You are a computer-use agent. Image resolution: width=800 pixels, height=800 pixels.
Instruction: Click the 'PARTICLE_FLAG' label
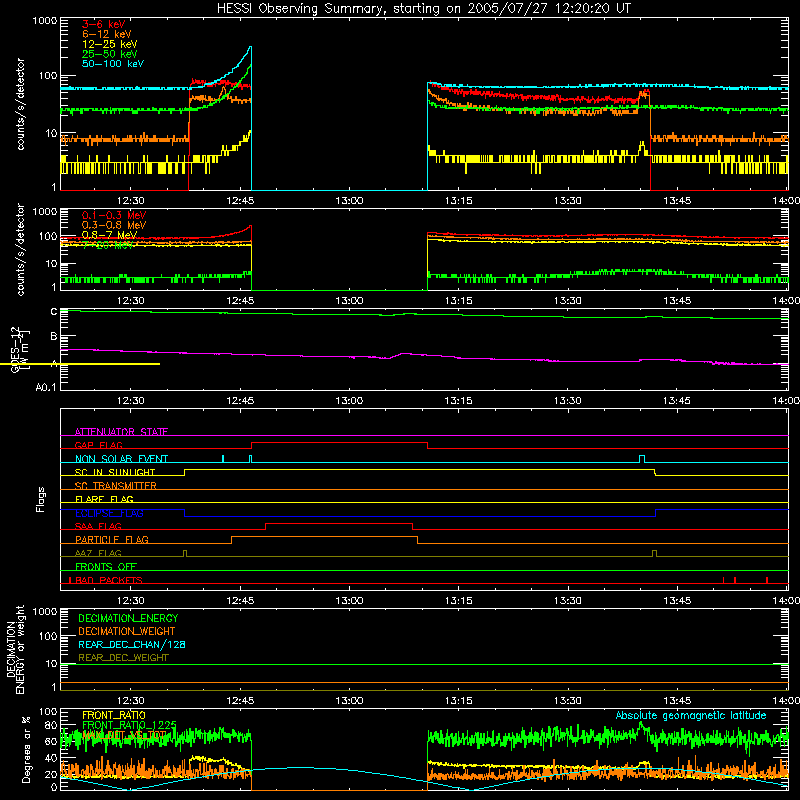(111, 539)
